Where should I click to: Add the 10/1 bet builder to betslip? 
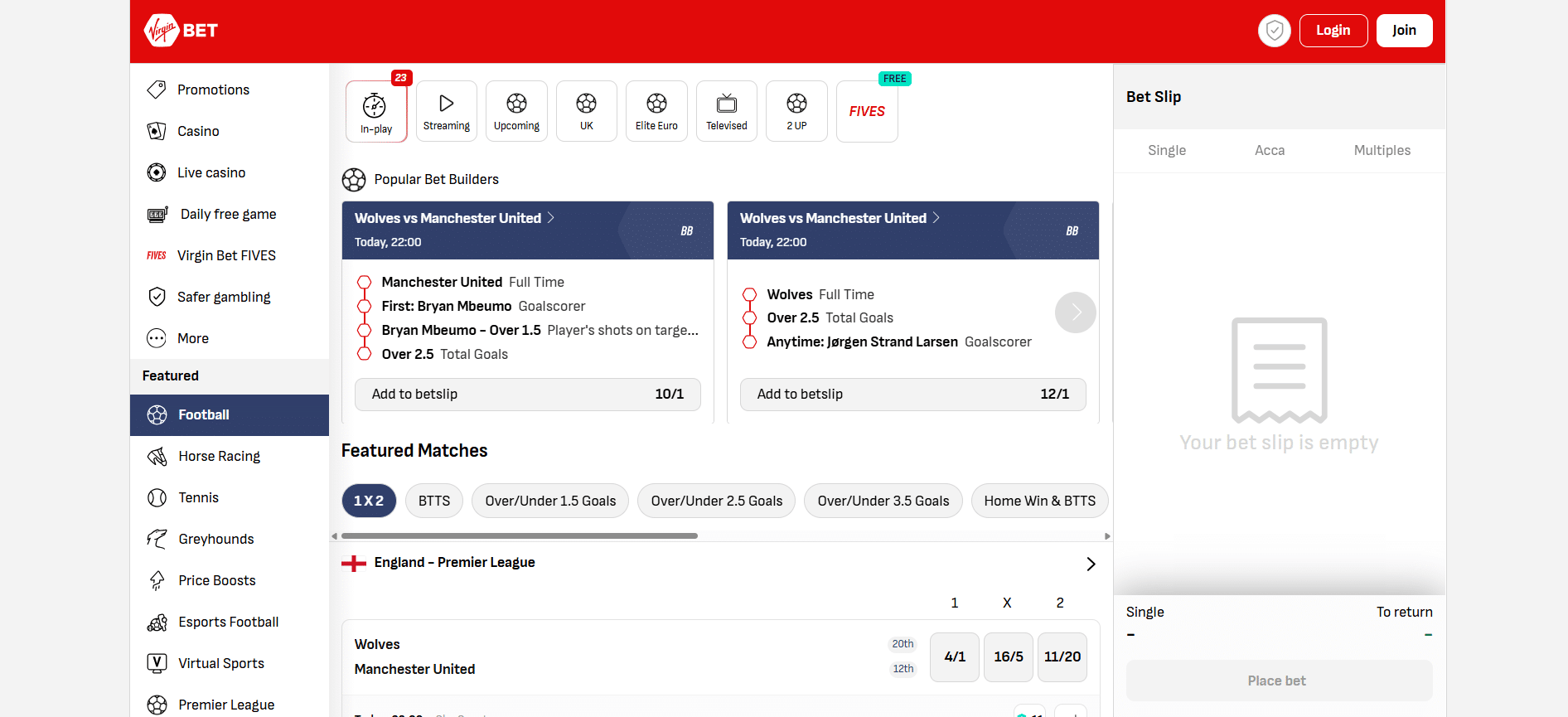(x=528, y=395)
